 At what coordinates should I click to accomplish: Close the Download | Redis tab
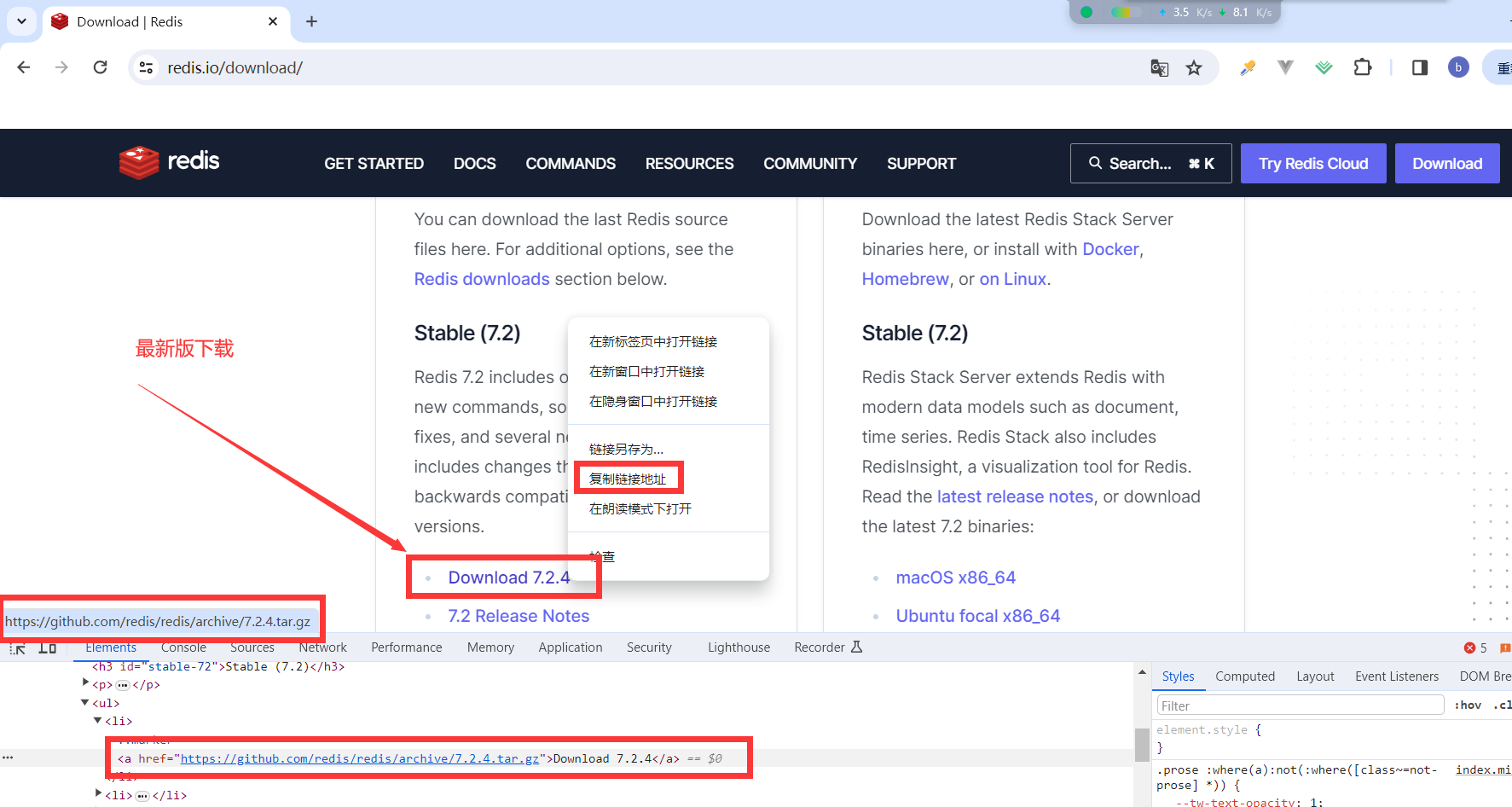(x=273, y=21)
